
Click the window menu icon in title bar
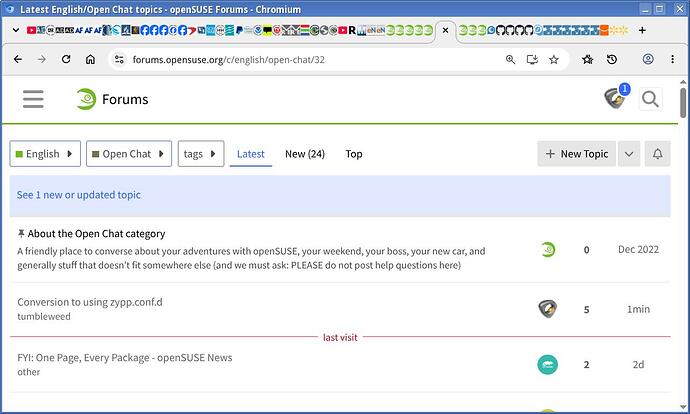click(x=9, y=9)
